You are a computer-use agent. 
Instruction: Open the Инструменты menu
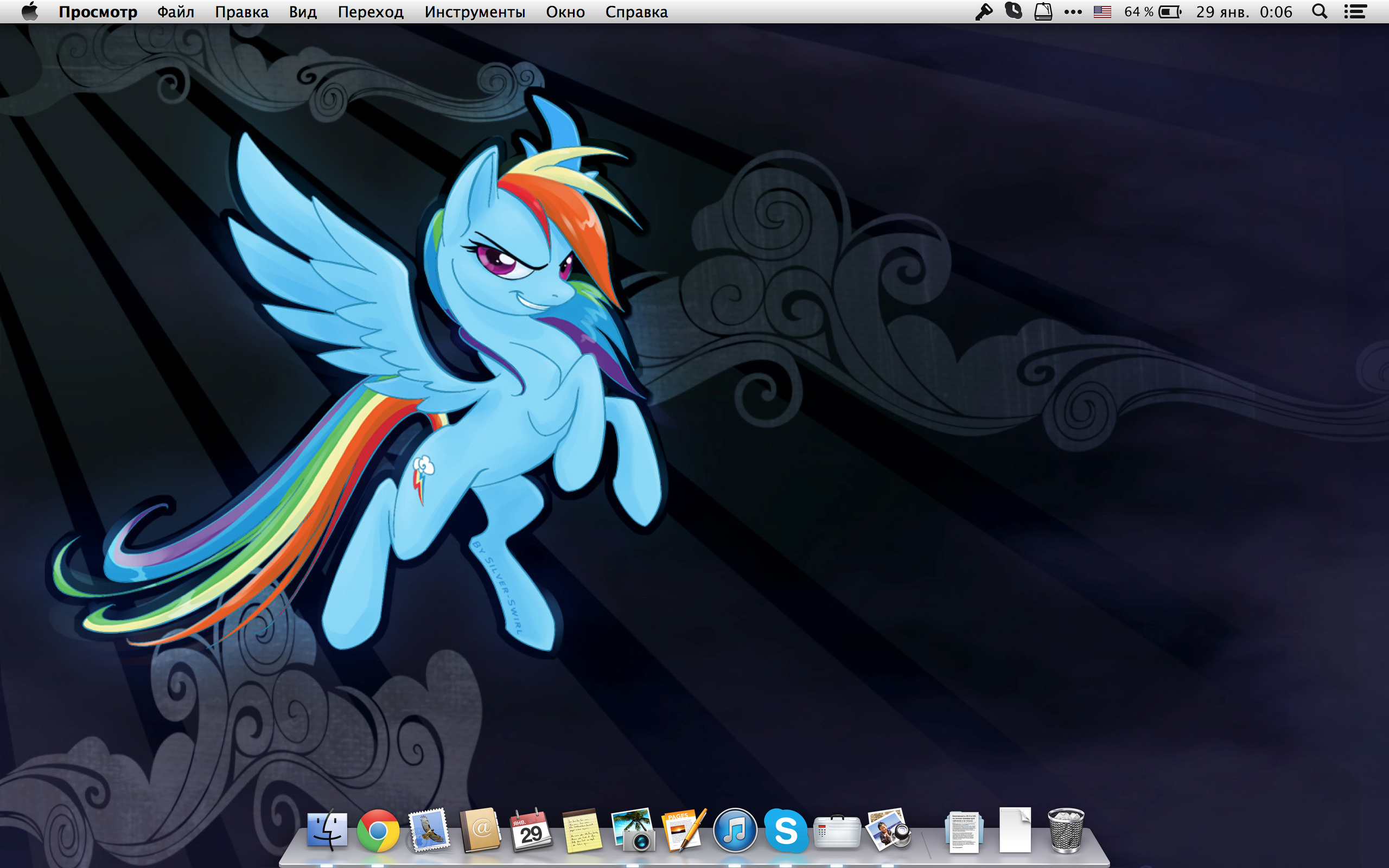point(475,12)
